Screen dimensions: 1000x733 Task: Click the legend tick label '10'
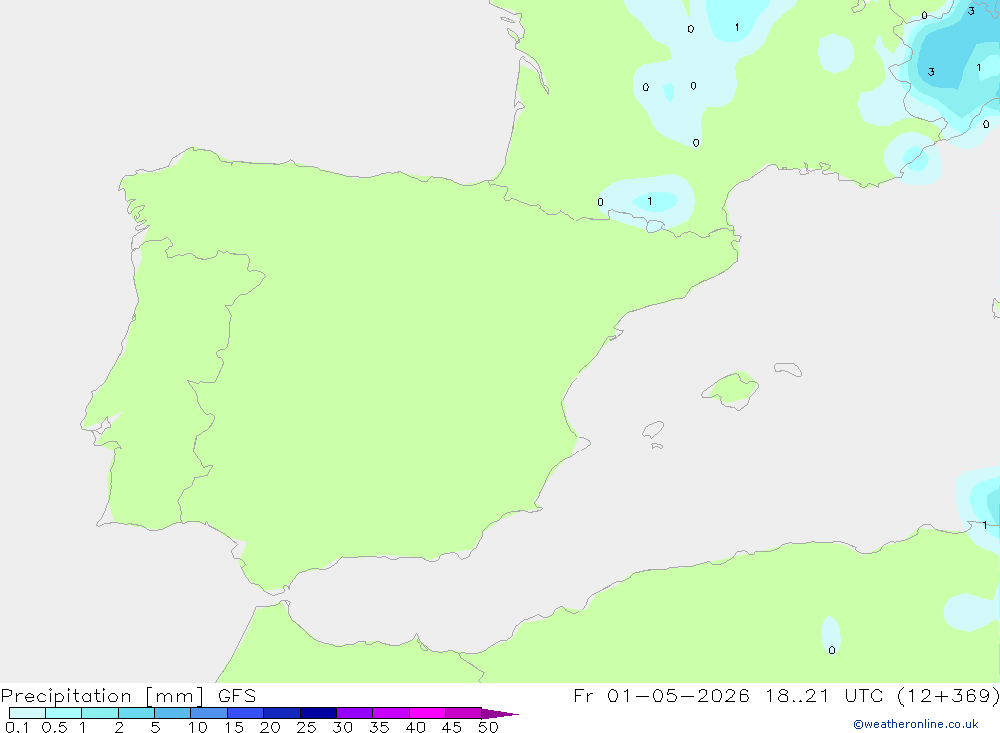(198, 727)
